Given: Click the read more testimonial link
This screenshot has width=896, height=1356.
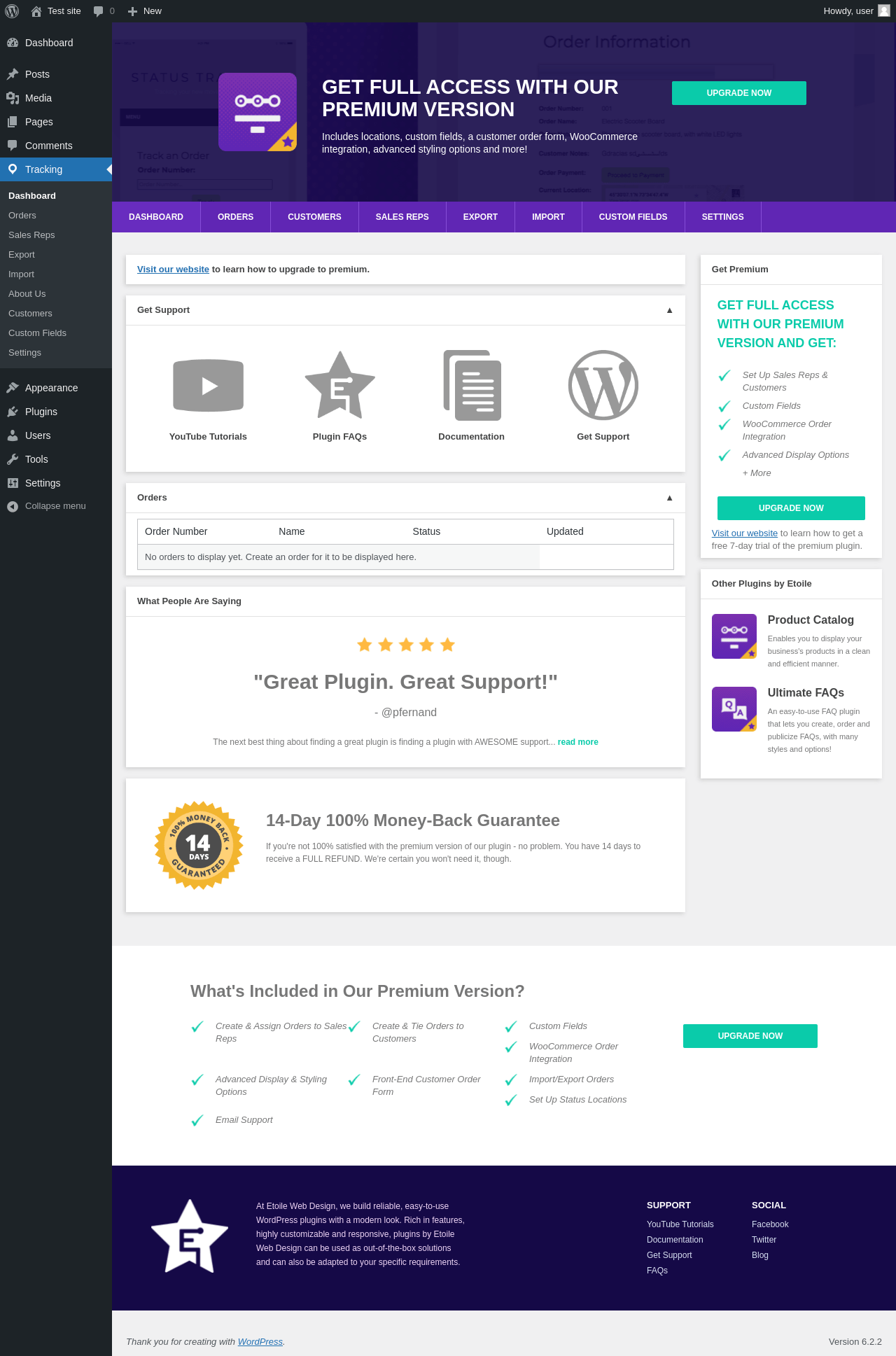Looking at the screenshot, I should (577, 742).
